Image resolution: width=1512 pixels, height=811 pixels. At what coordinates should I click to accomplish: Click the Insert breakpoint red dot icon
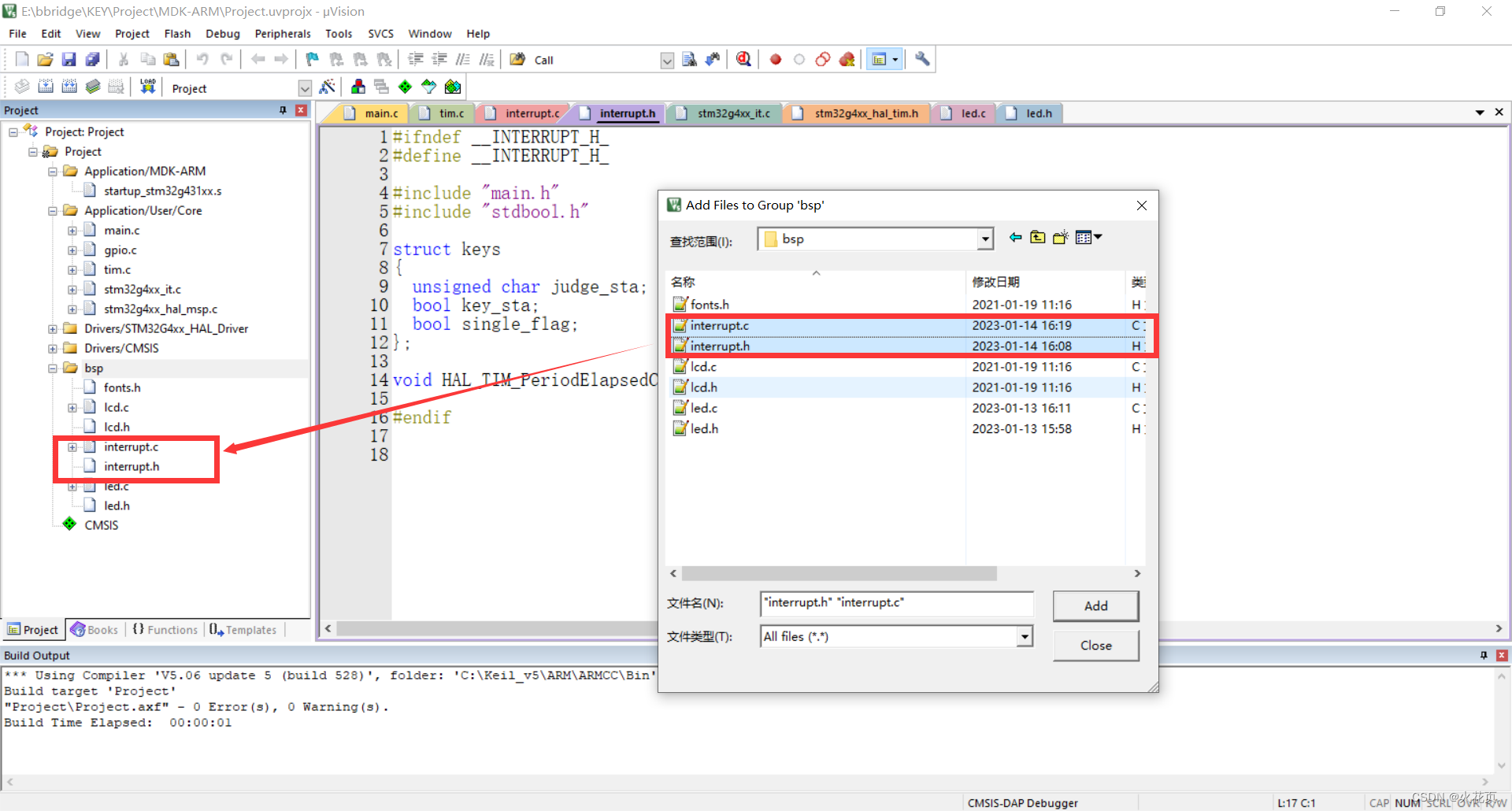(x=775, y=59)
